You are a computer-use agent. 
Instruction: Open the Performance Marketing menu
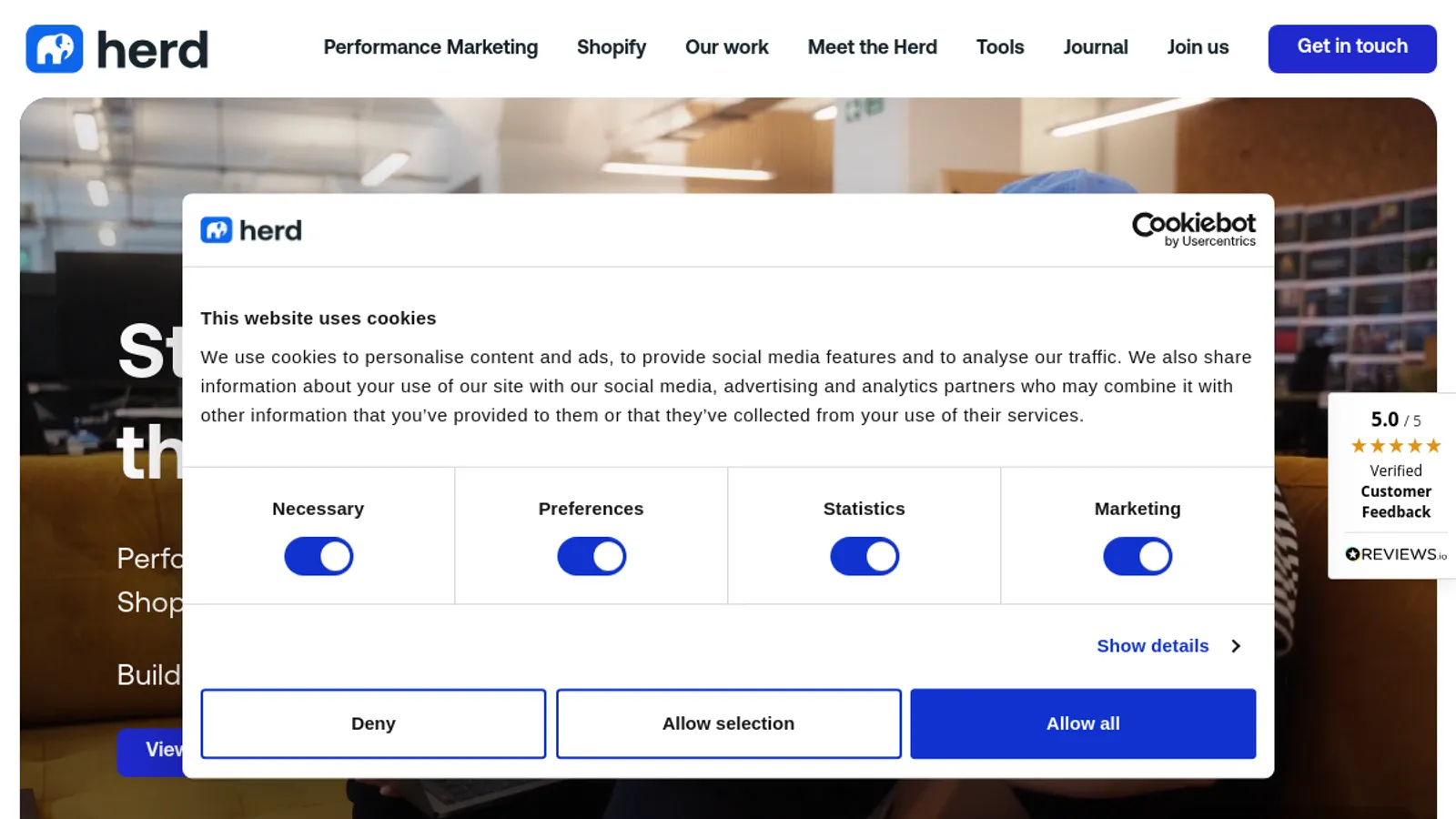(x=430, y=47)
